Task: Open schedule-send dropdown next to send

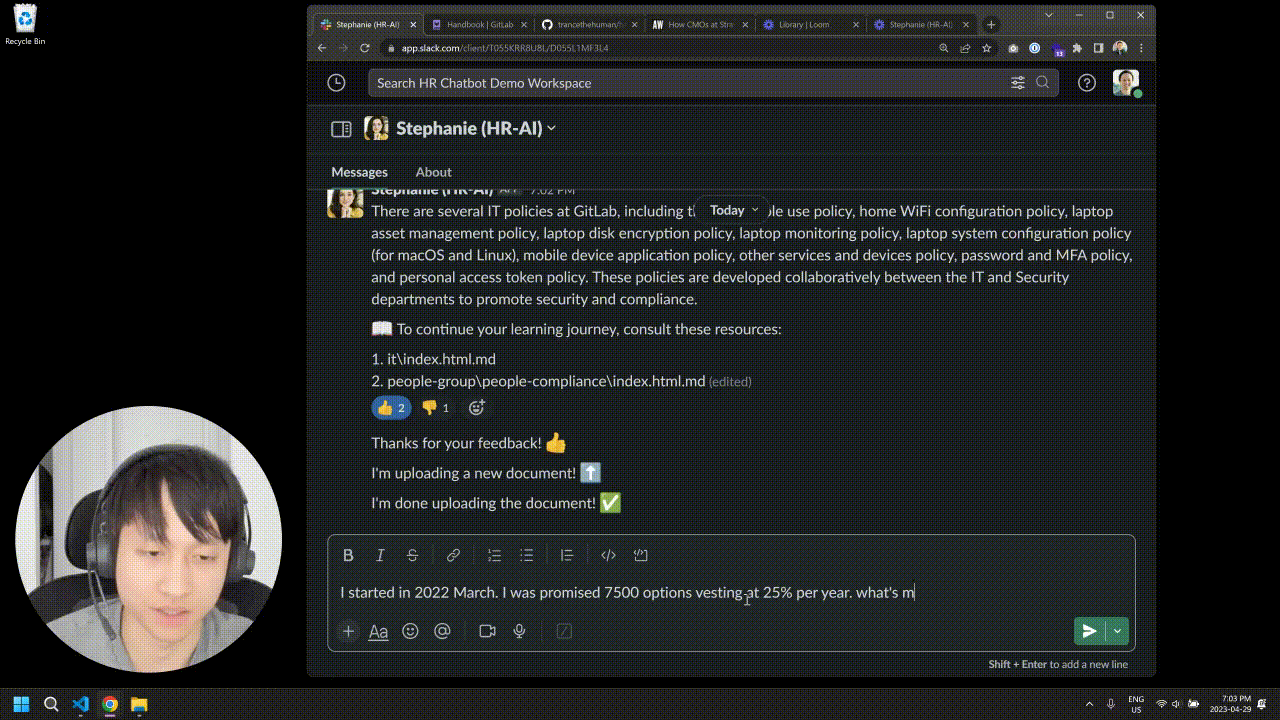Action: pos(1117,631)
